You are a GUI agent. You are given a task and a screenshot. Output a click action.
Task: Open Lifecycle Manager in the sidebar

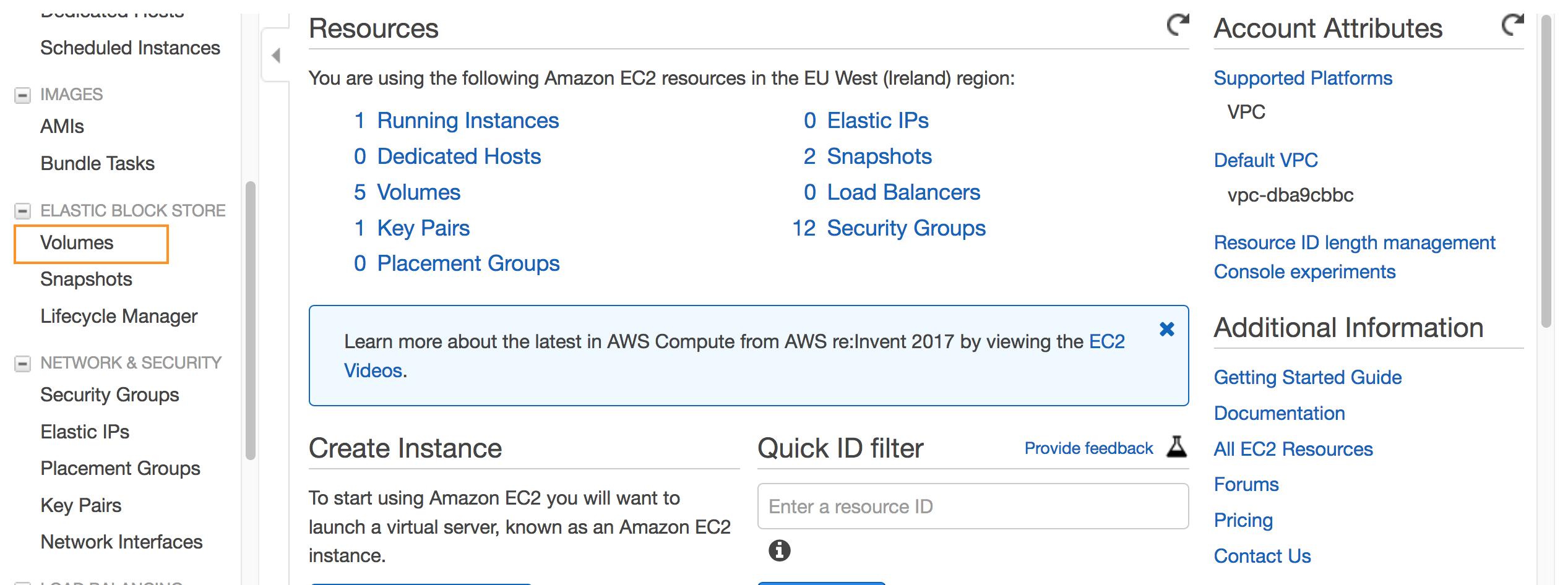pyautogui.click(x=119, y=317)
